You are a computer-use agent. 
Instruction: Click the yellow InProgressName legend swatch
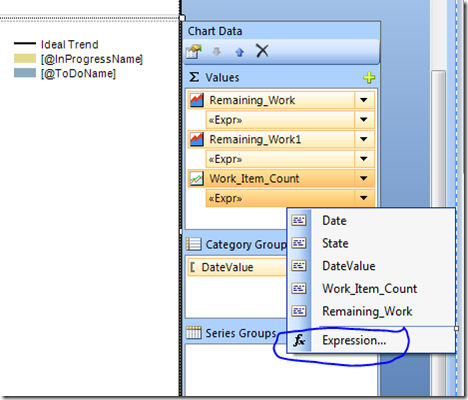point(25,58)
